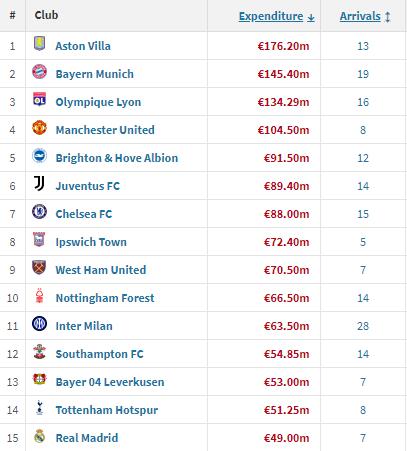Open Brighton & Hove Albion club link
Image resolution: width=407 pixels, height=451 pixels.
(117, 158)
